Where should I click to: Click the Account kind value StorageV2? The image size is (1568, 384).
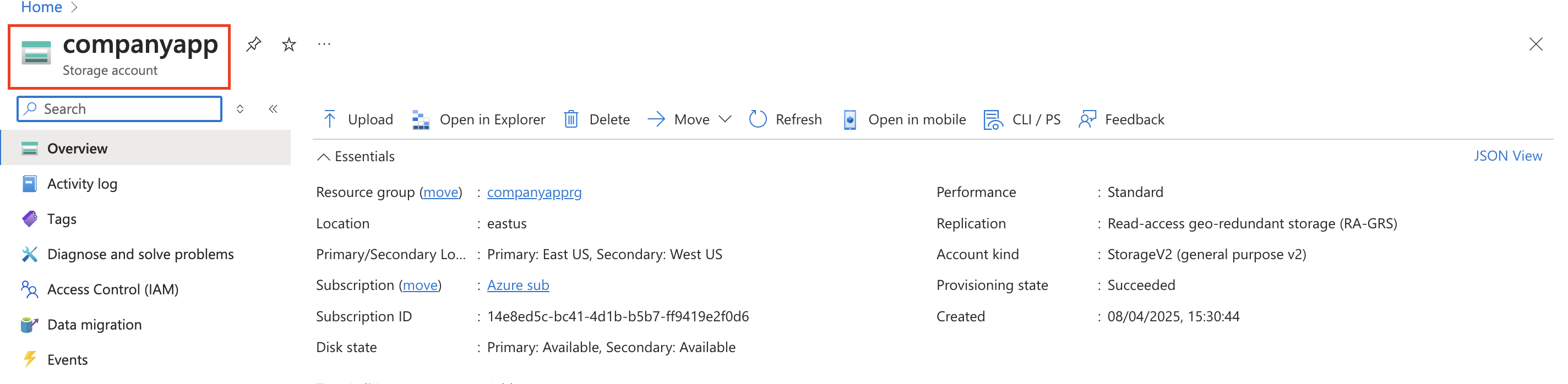point(1206,254)
